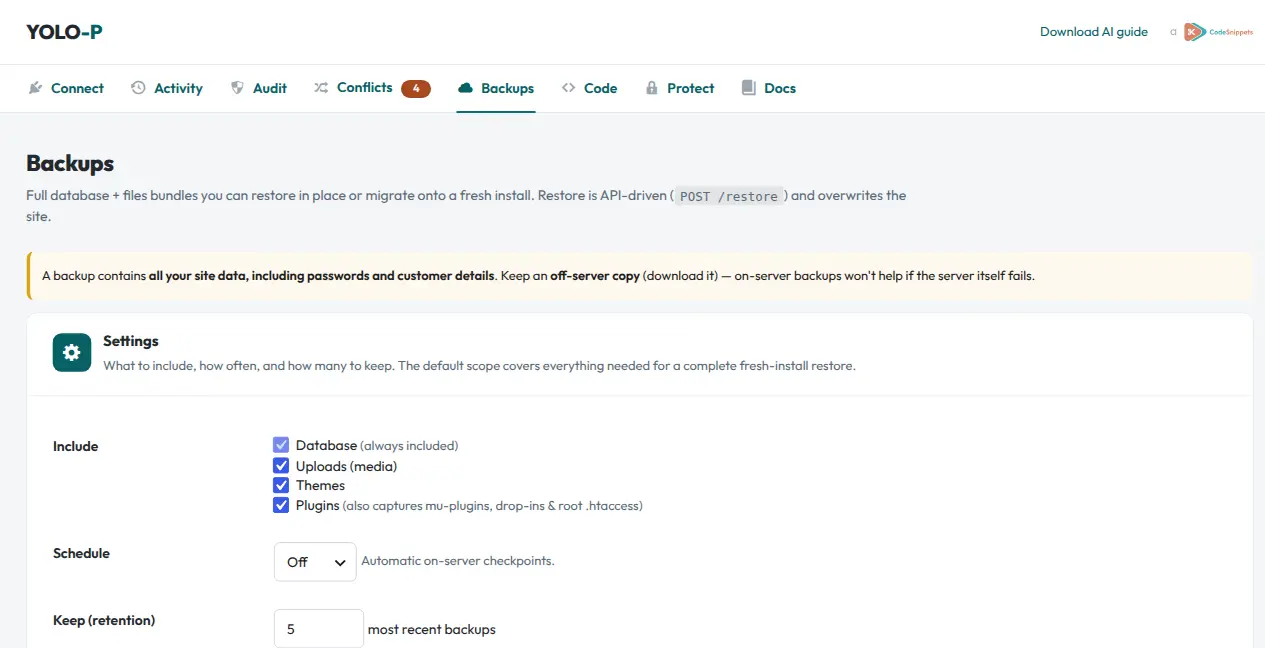The image size is (1265, 648).
Task: Click the plug icon beside Connect
Action: [x=35, y=88]
